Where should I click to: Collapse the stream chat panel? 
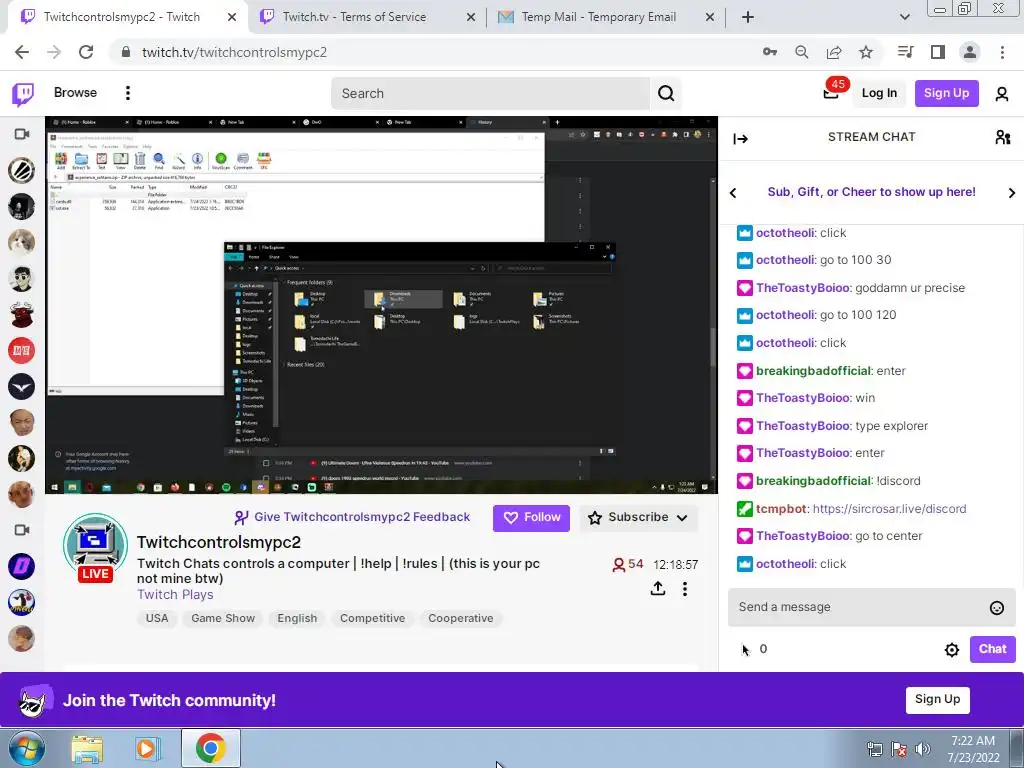tap(741, 138)
